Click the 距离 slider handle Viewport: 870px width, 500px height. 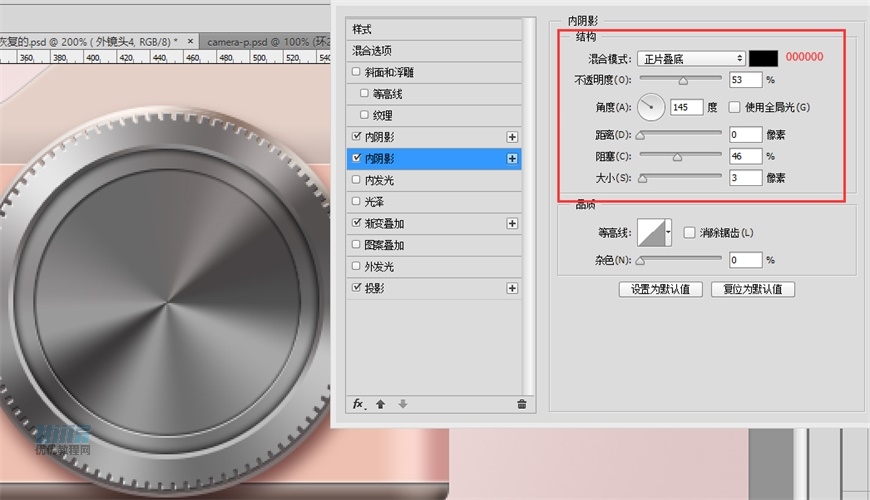point(641,135)
